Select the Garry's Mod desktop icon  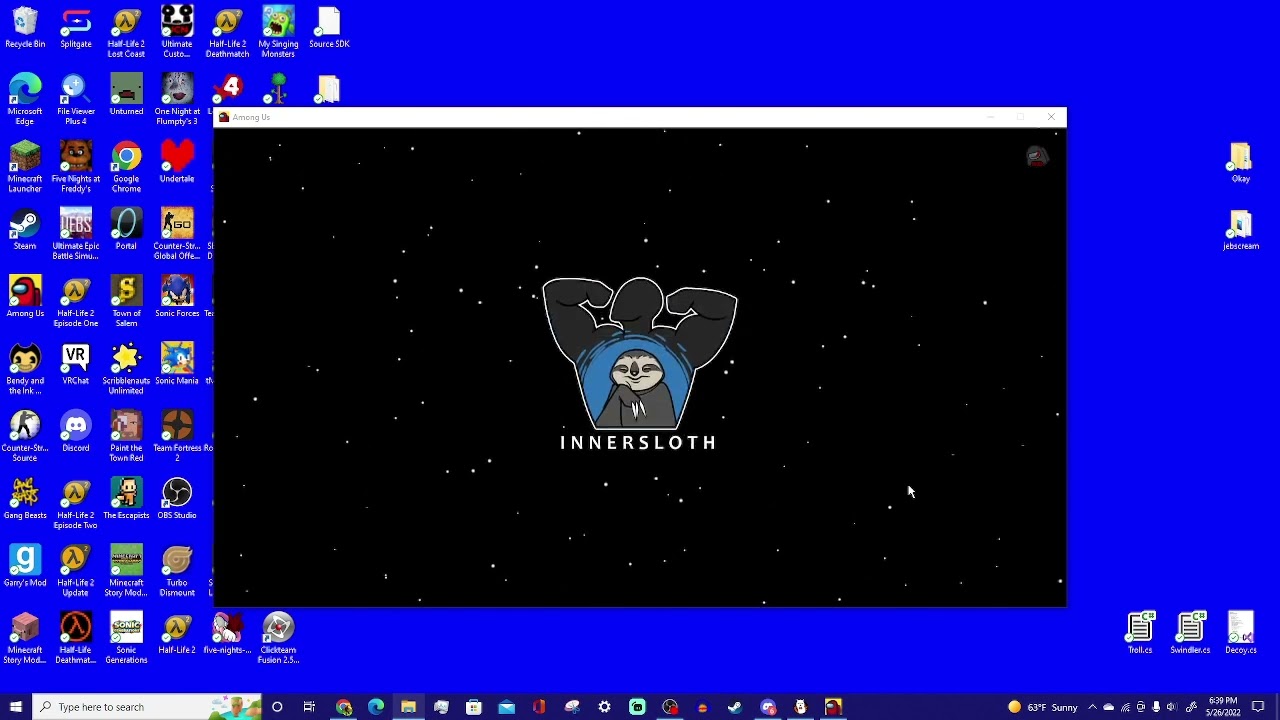pos(25,566)
